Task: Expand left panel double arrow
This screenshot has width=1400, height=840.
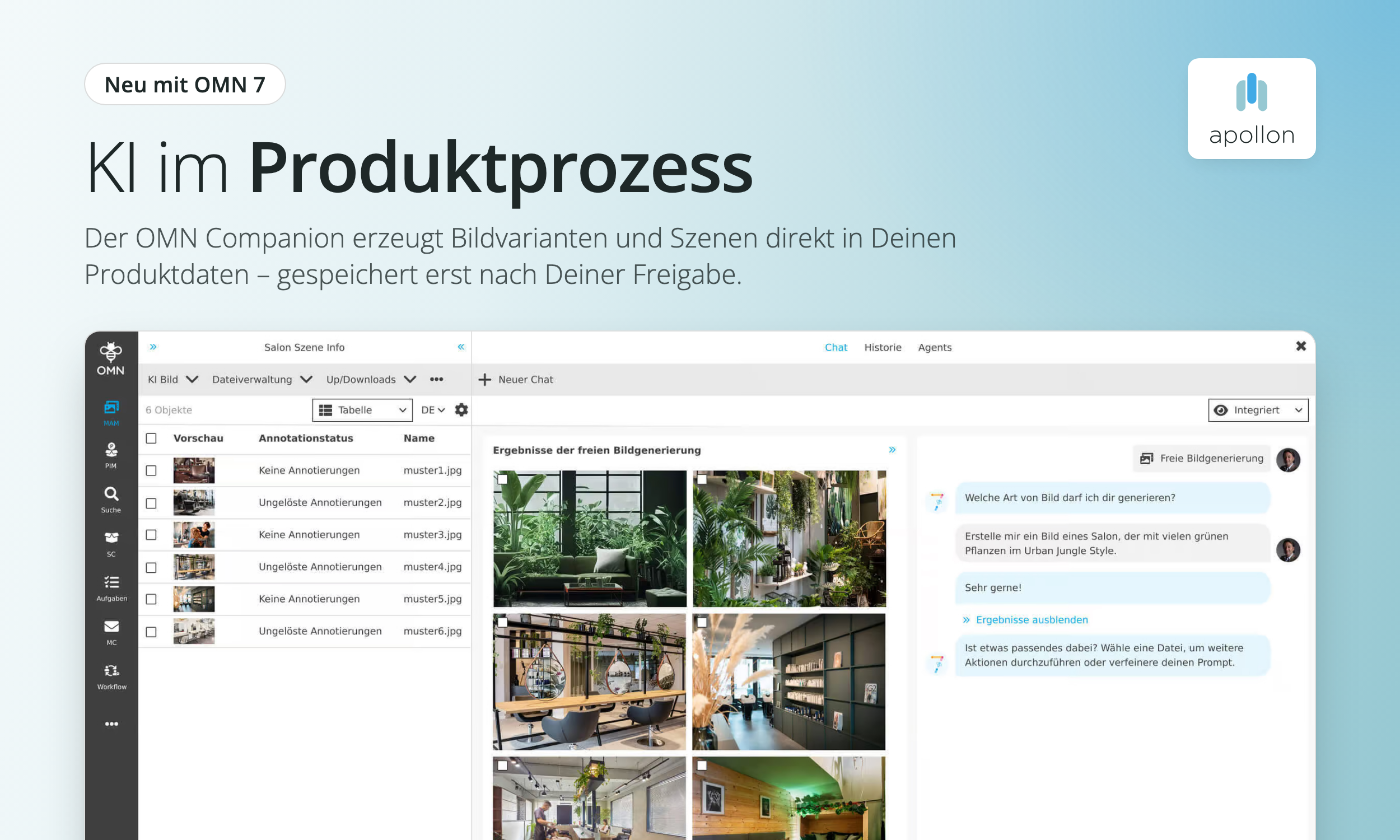Action: [153, 347]
